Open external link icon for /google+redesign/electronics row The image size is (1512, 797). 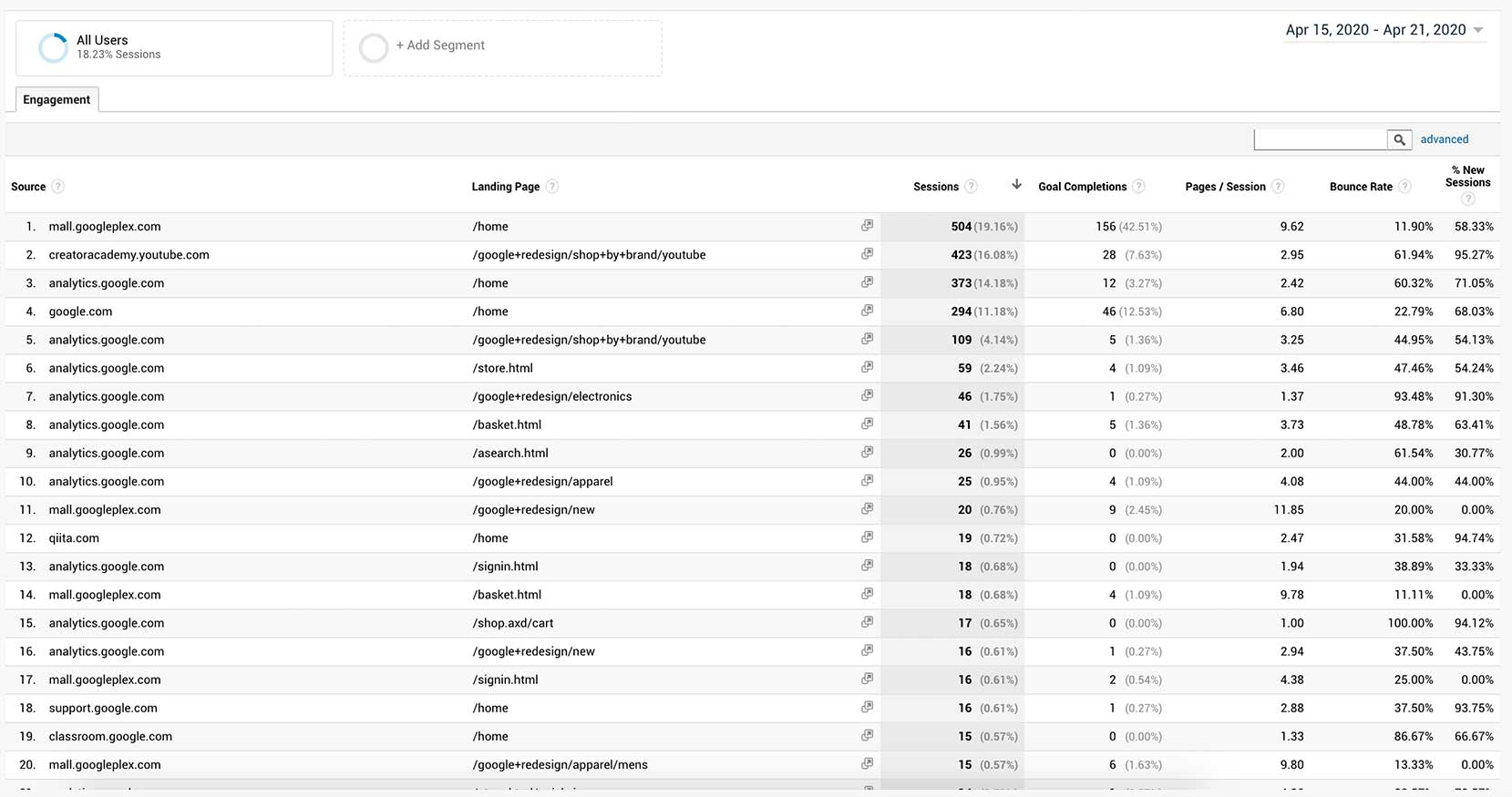(867, 395)
